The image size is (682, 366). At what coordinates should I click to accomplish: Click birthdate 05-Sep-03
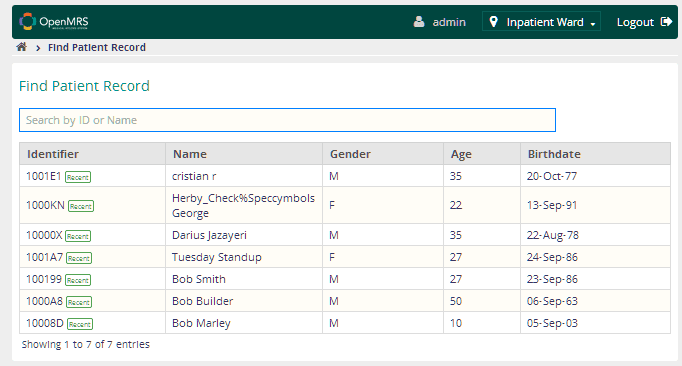pos(552,323)
